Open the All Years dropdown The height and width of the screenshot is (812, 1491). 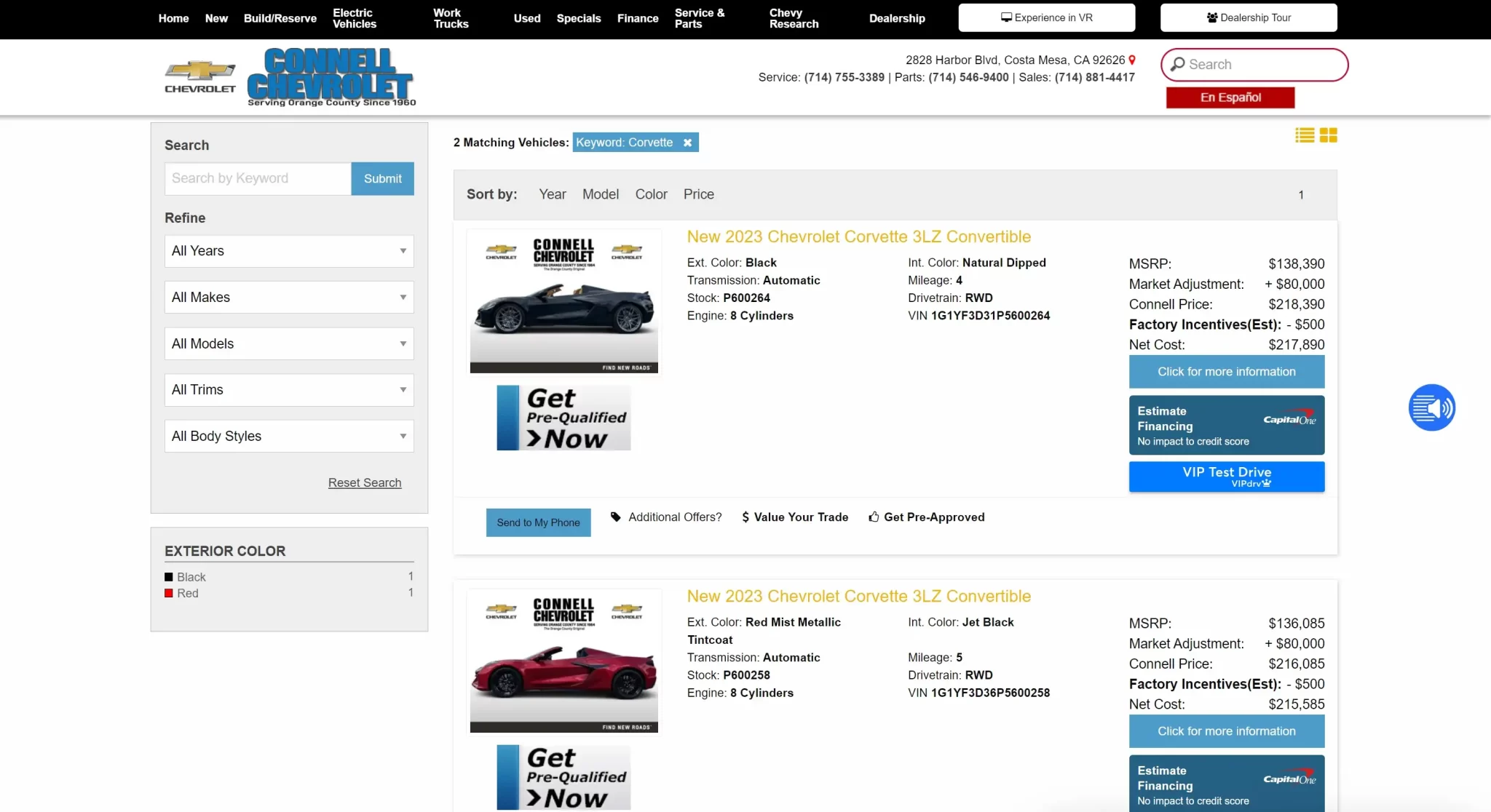click(289, 251)
